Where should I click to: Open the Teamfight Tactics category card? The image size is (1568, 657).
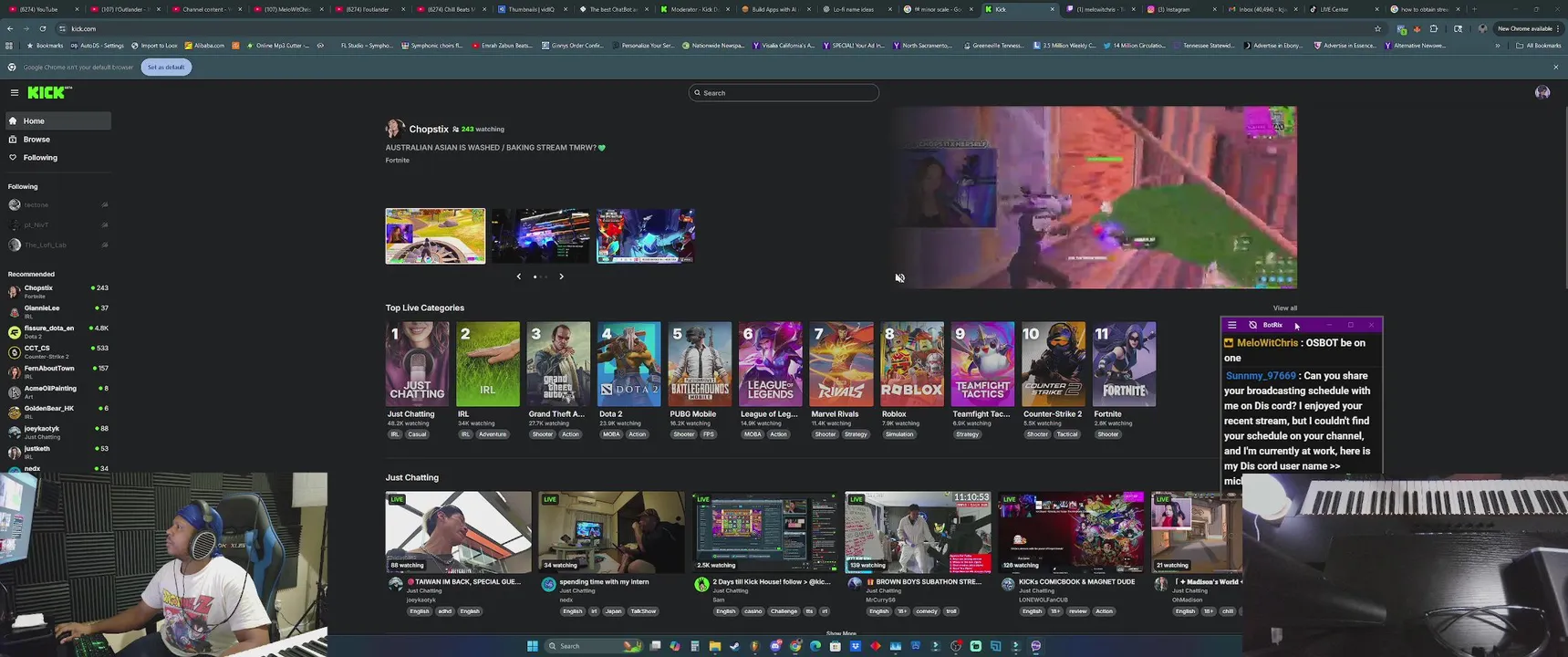coord(982,364)
